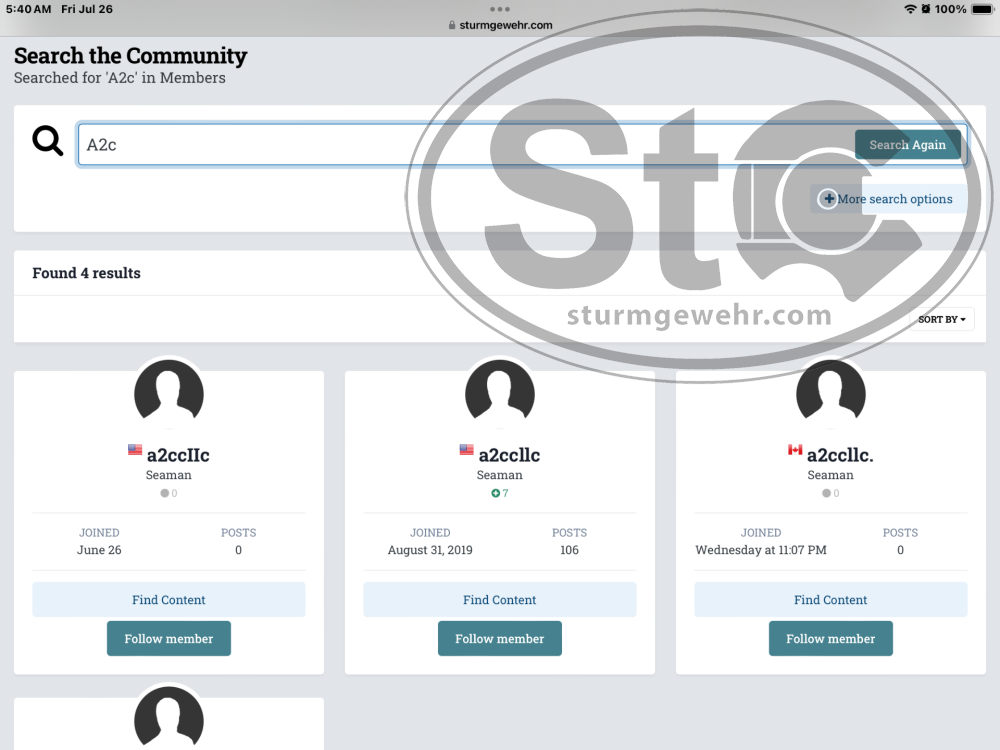Click the green reputation icon showing 7
Image resolution: width=1000 pixels, height=750 pixels.
coord(495,493)
